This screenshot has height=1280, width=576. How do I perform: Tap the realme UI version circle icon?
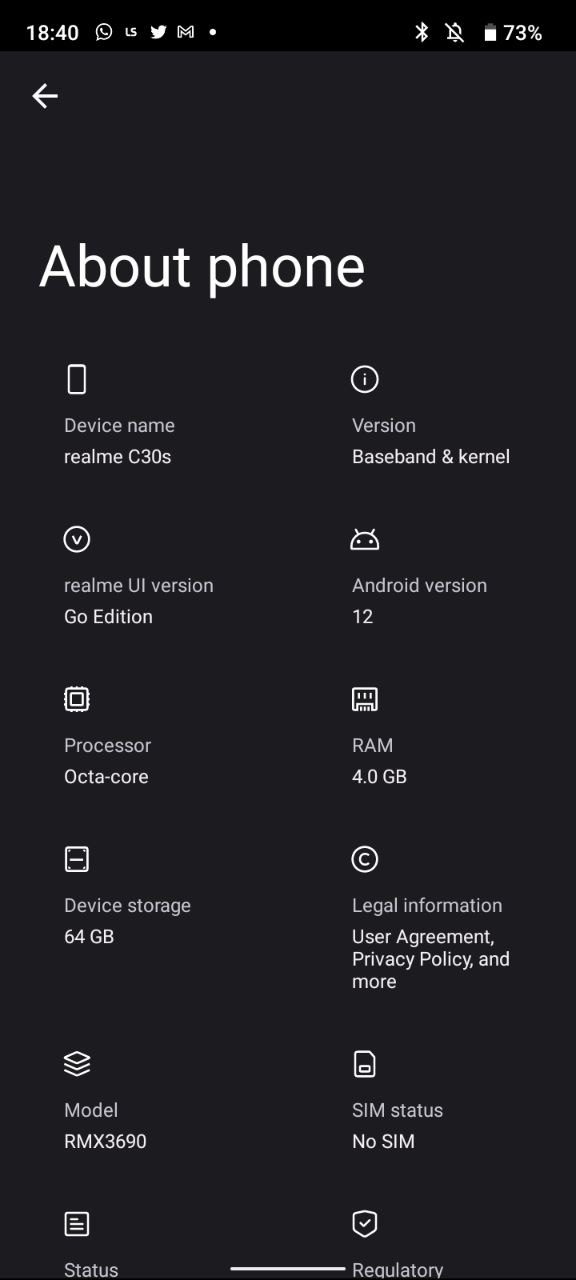click(77, 539)
